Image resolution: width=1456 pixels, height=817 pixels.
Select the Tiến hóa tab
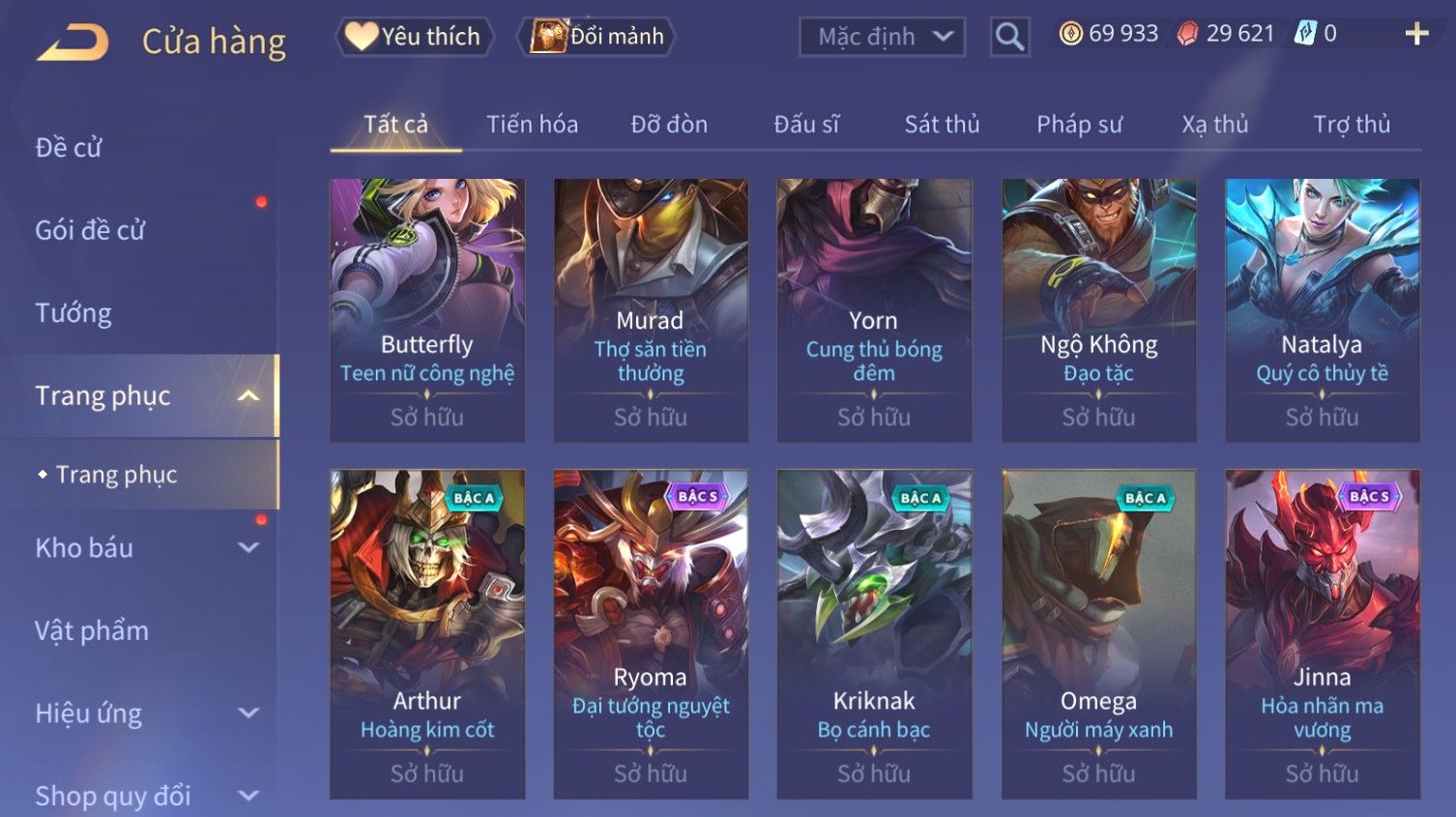point(532,125)
